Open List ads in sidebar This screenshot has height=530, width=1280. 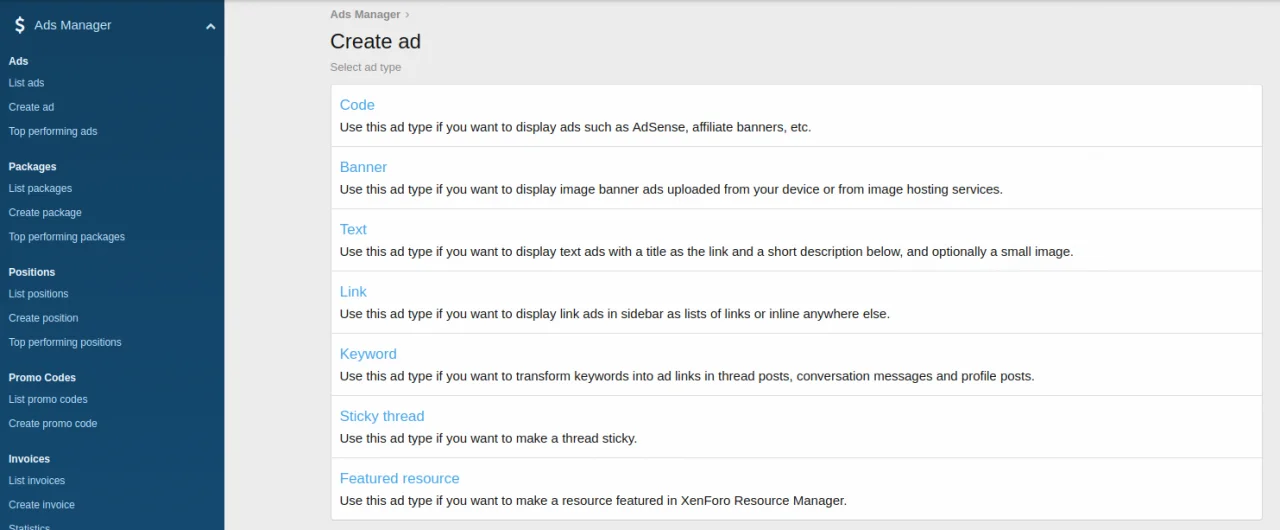click(x=26, y=83)
